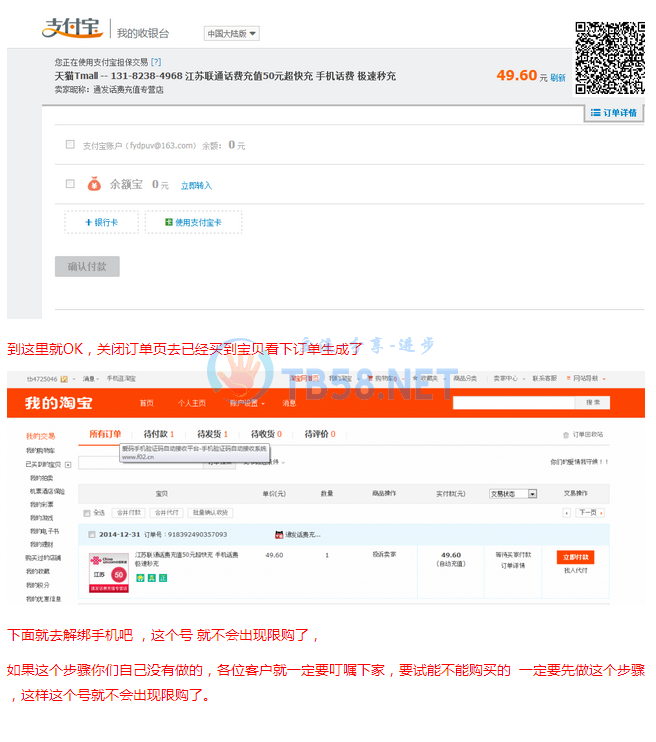Viewport: 656px width, 742px height.
Task: Click the 使用支付宝卡 button
Action: click(x=193, y=222)
